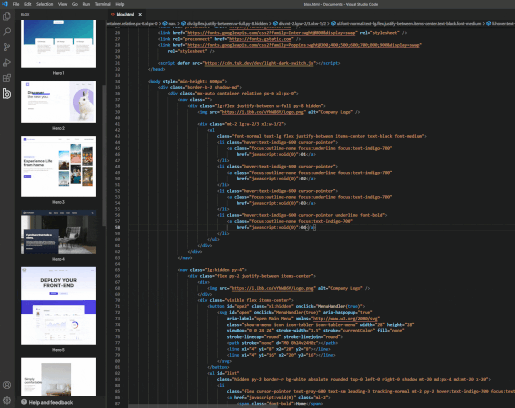Image resolution: width=515 pixels, height=408 pixels.
Task: Click the closing head tag on line 32
Action: 156,69
